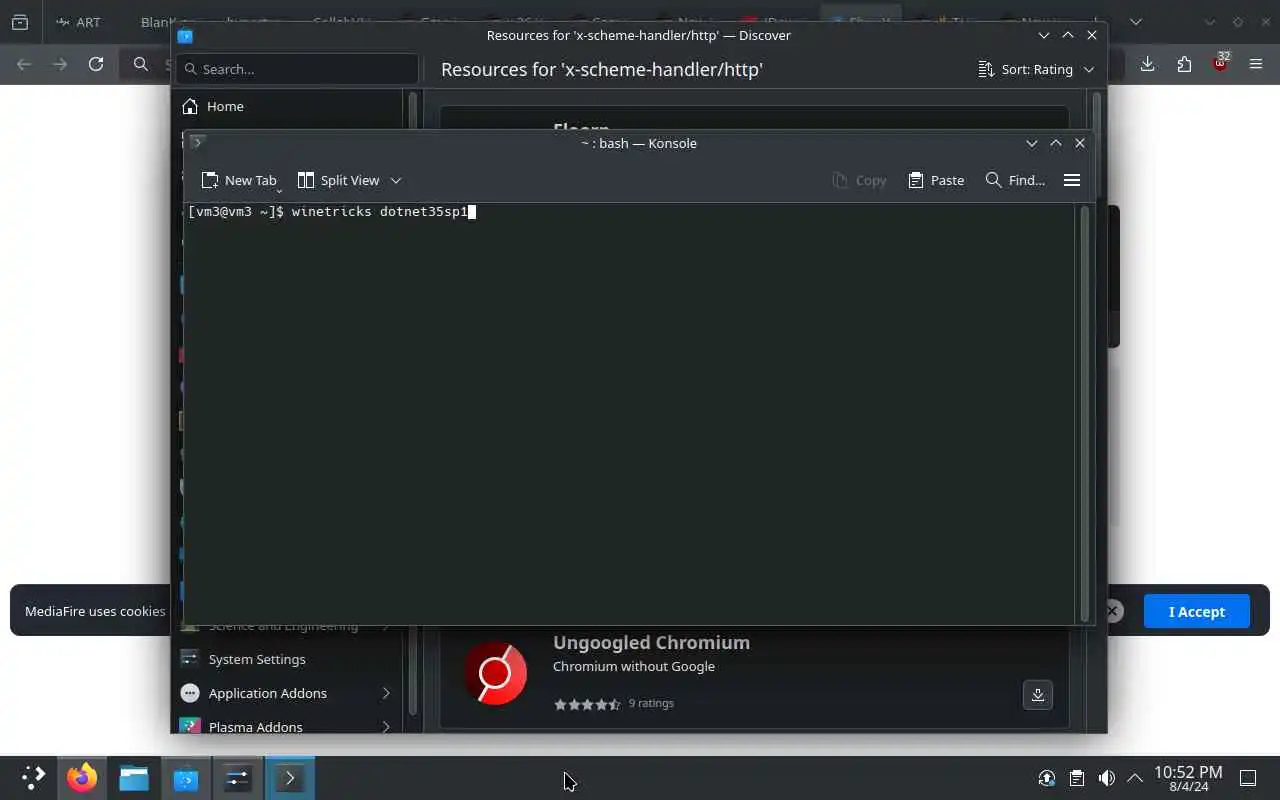Open the Ungoogled Chromium title
Screen dimensions: 1280x800
tap(651, 642)
